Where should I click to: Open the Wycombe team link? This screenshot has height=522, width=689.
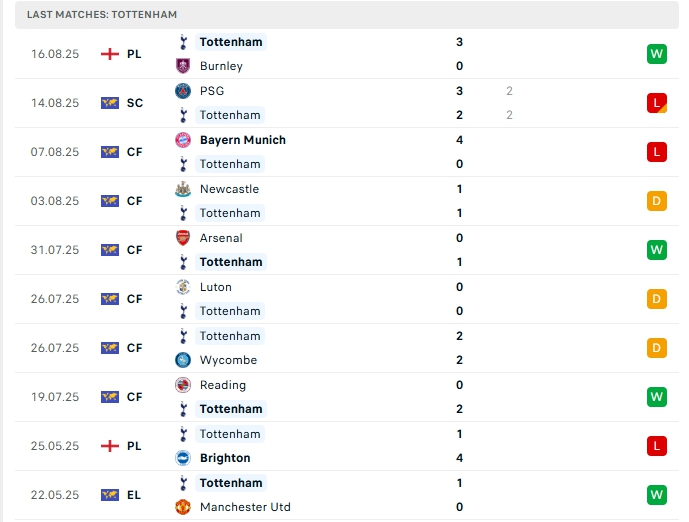click(x=228, y=360)
